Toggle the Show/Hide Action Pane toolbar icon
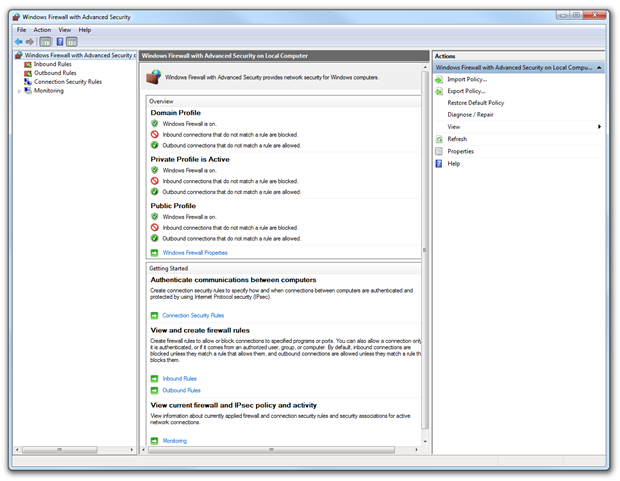 [72, 42]
